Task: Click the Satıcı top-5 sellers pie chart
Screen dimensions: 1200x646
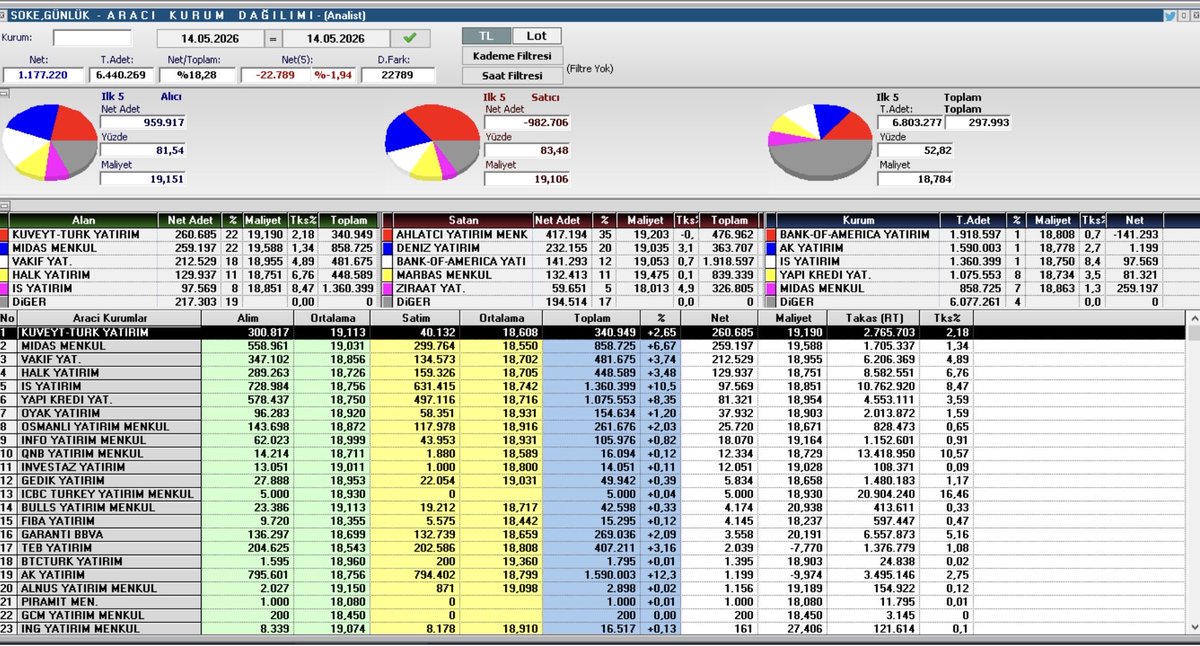Action: [x=430, y=144]
